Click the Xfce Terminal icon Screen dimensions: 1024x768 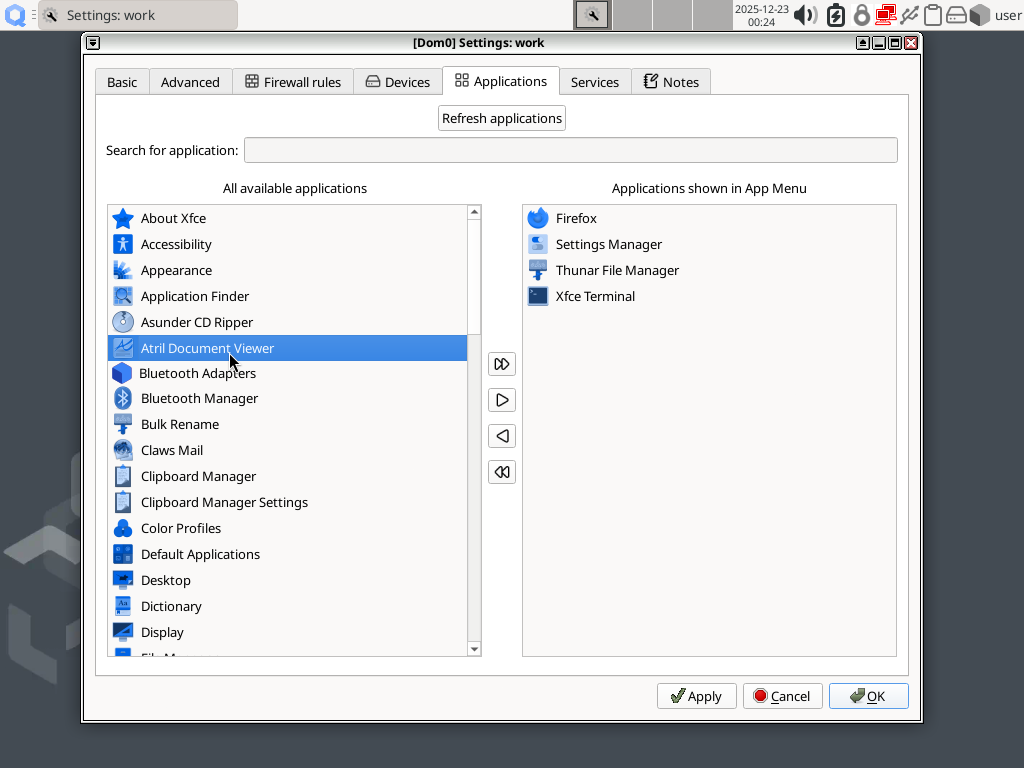(538, 296)
